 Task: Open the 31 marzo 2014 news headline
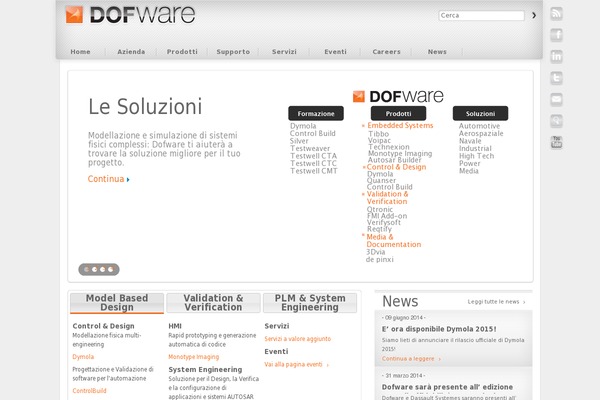pyautogui.click(x=447, y=387)
